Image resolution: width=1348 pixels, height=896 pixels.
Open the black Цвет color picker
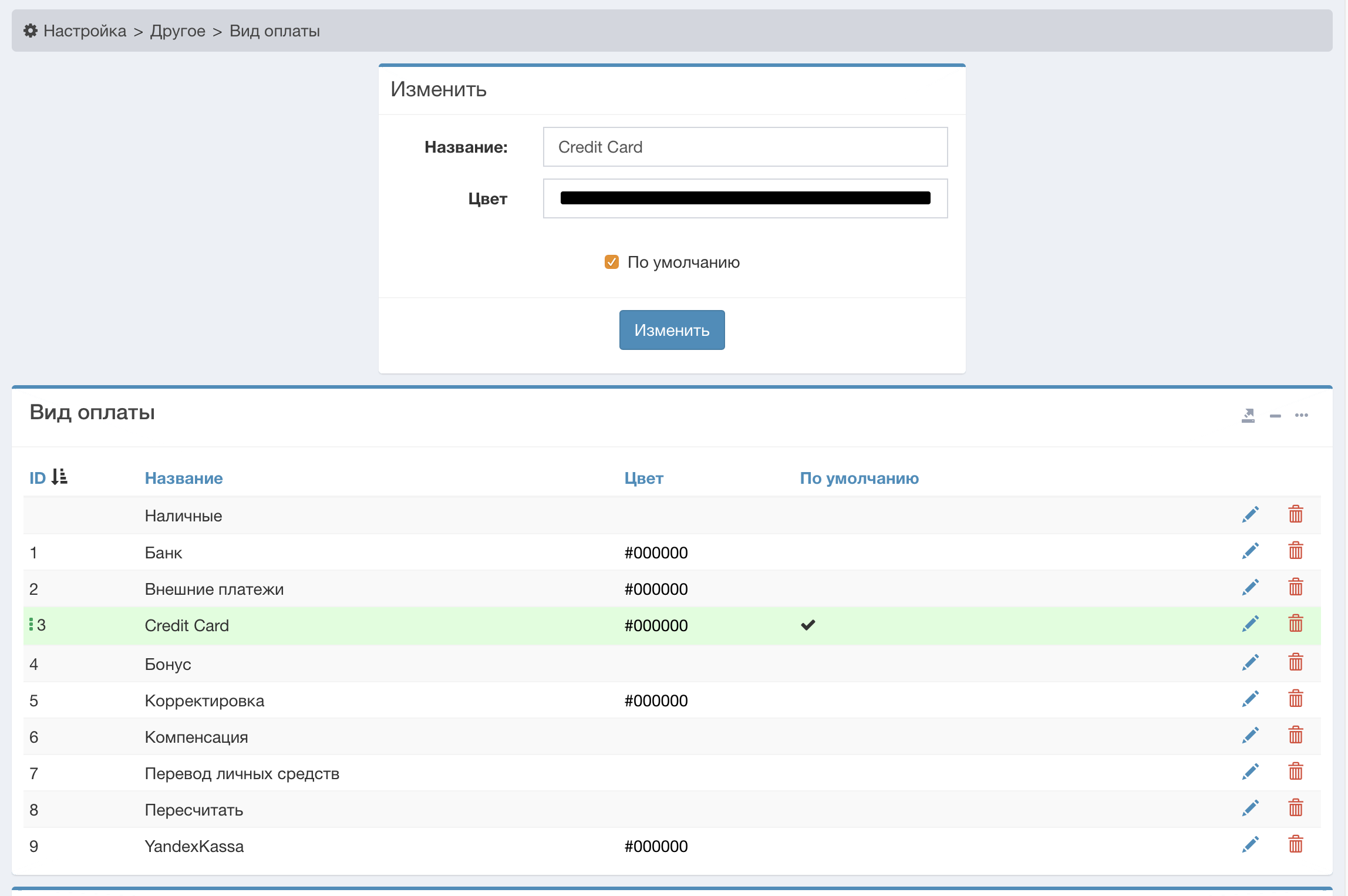pos(744,198)
